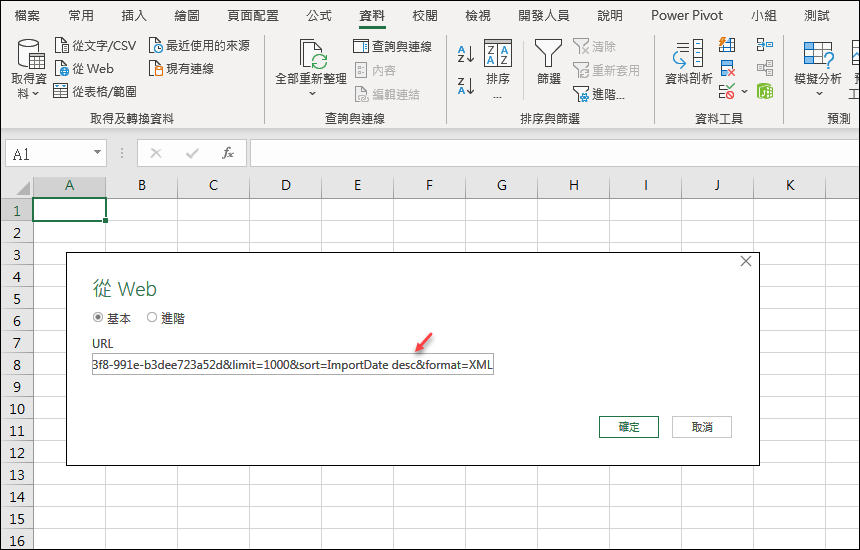Toggle the 篩選 filter funnel
The width and height of the screenshot is (860, 550).
[x=548, y=62]
